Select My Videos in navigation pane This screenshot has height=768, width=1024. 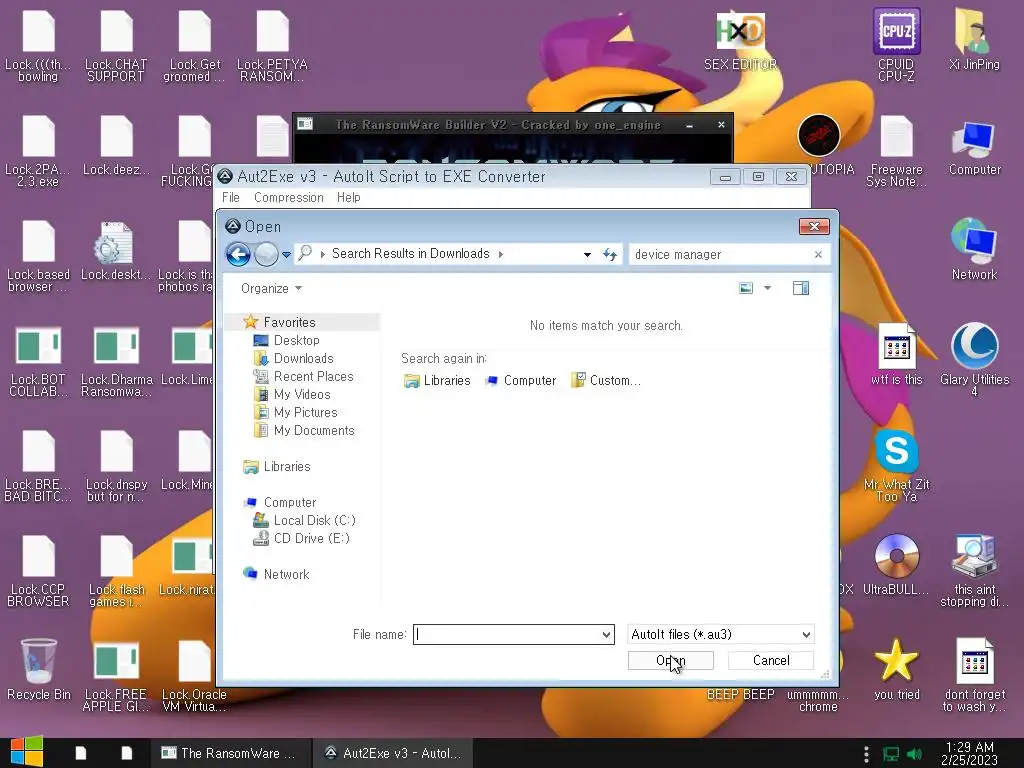coord(302,394)
